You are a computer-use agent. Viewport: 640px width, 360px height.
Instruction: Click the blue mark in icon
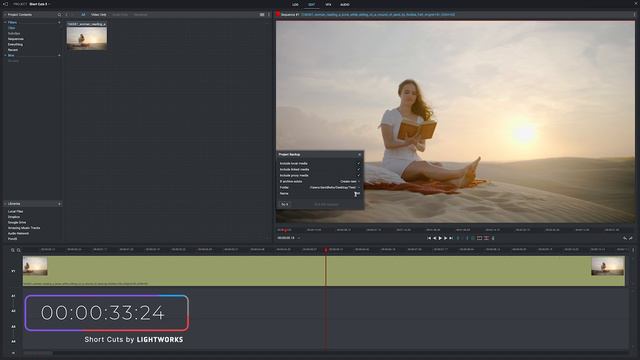click(x=458, y=238)
